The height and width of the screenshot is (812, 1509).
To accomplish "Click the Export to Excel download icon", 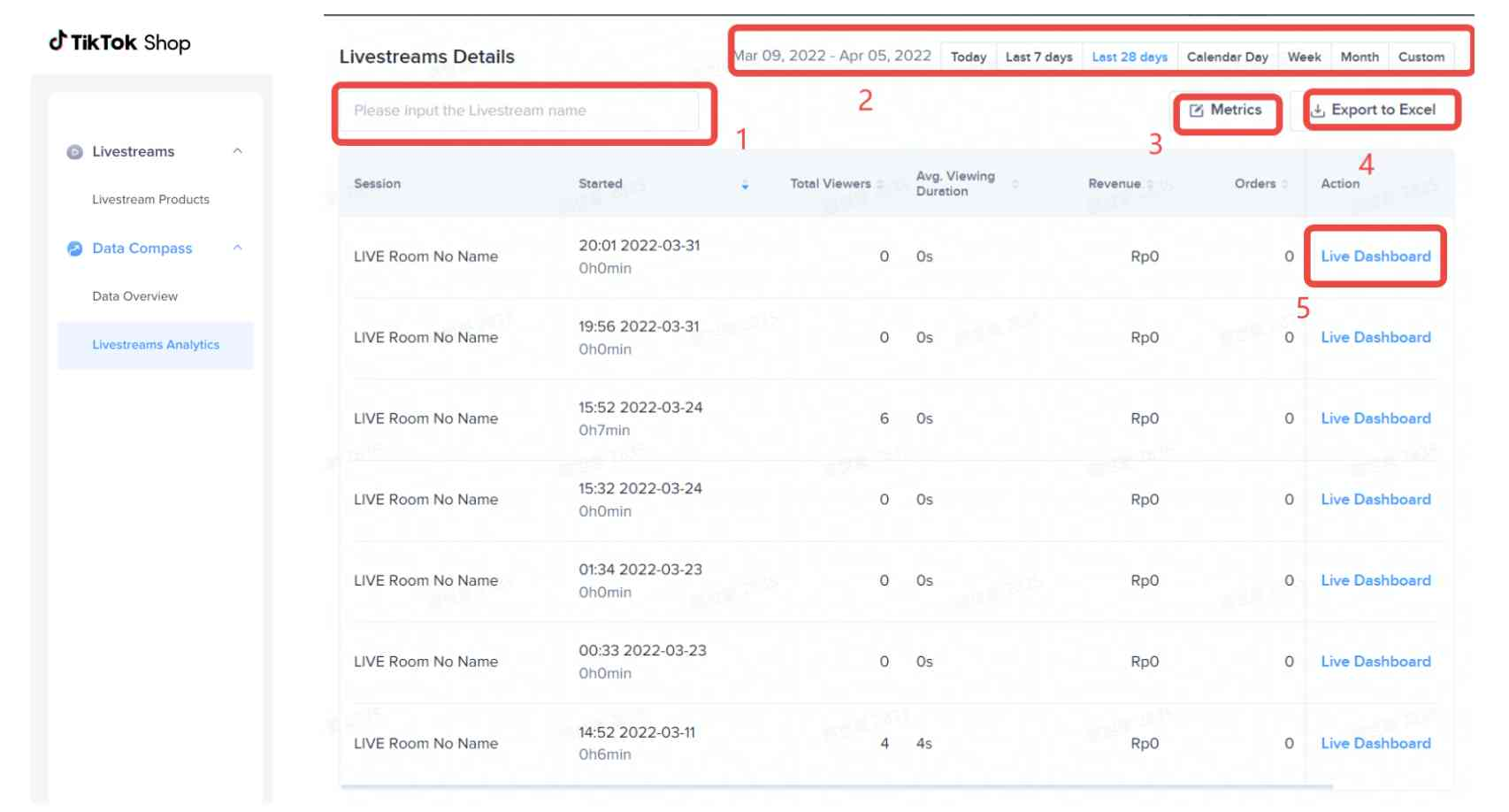I will 1318,111.
